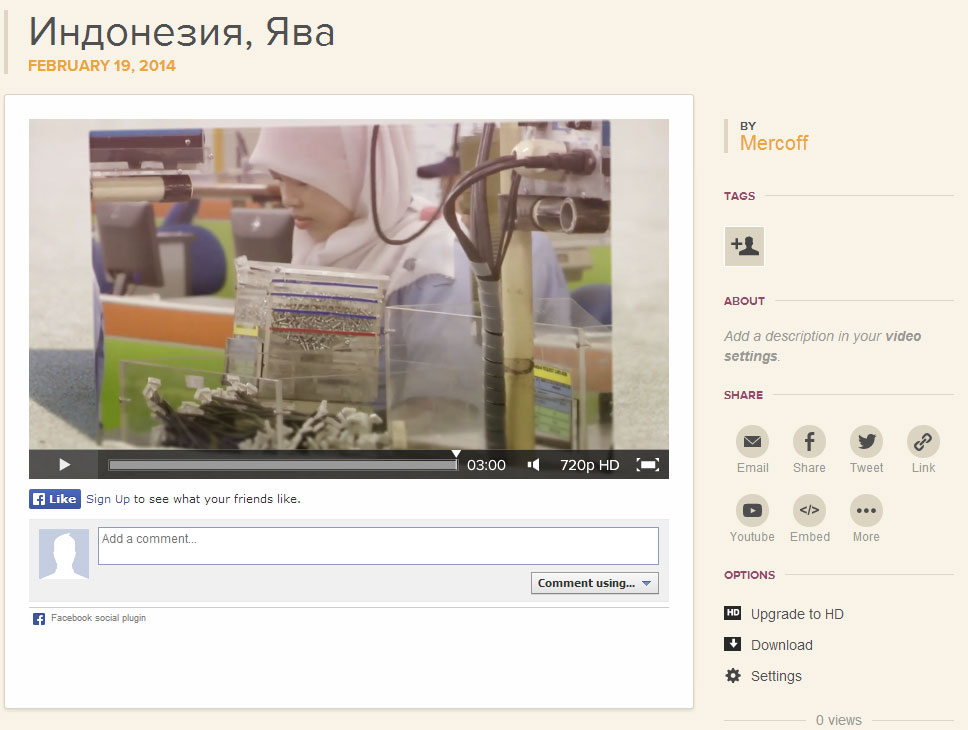Viewport: 968px width, 730px height.
Task: Share the video by Email
Action: click(x=752, y=449)
